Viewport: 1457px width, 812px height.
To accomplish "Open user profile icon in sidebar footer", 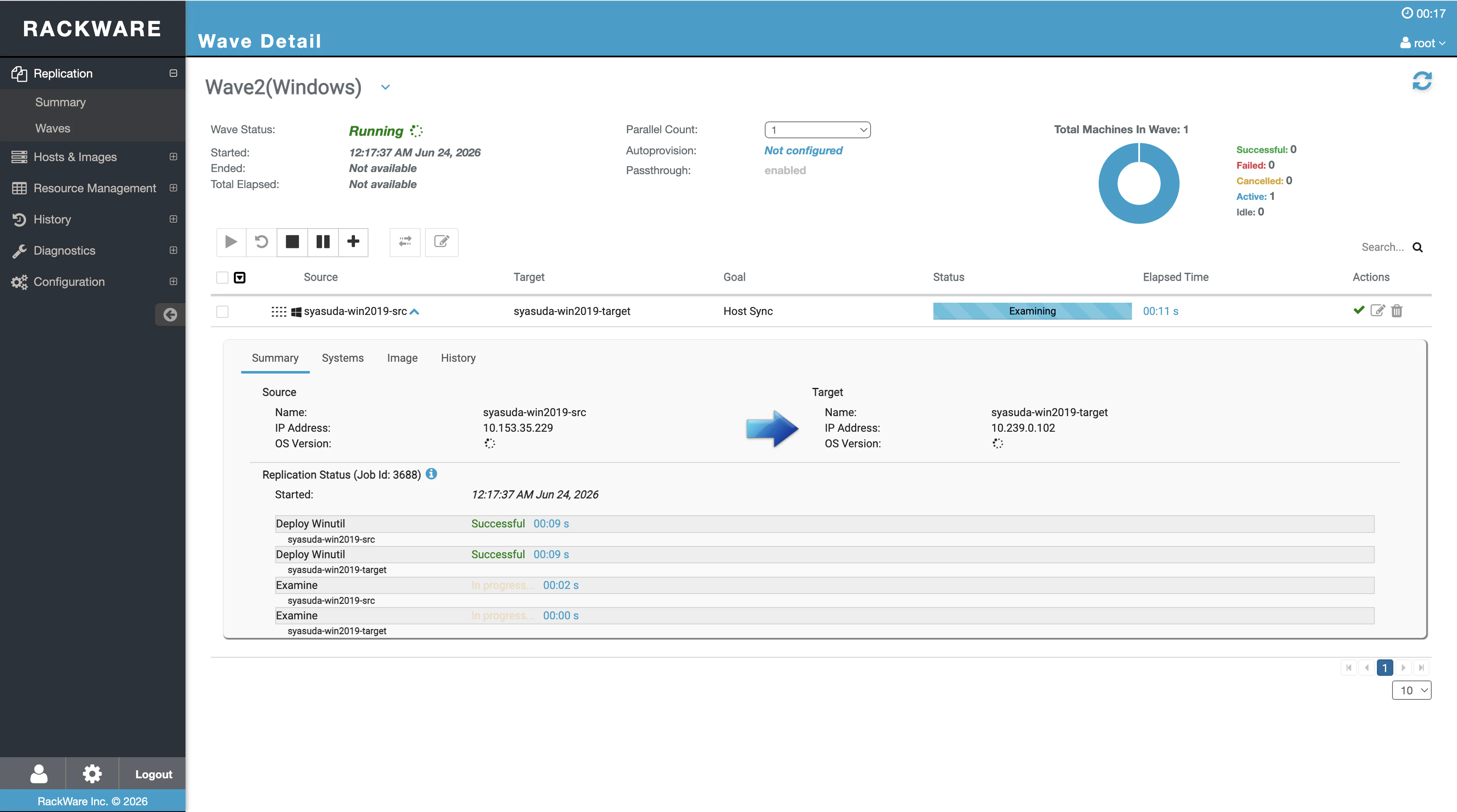I will 38,774.
